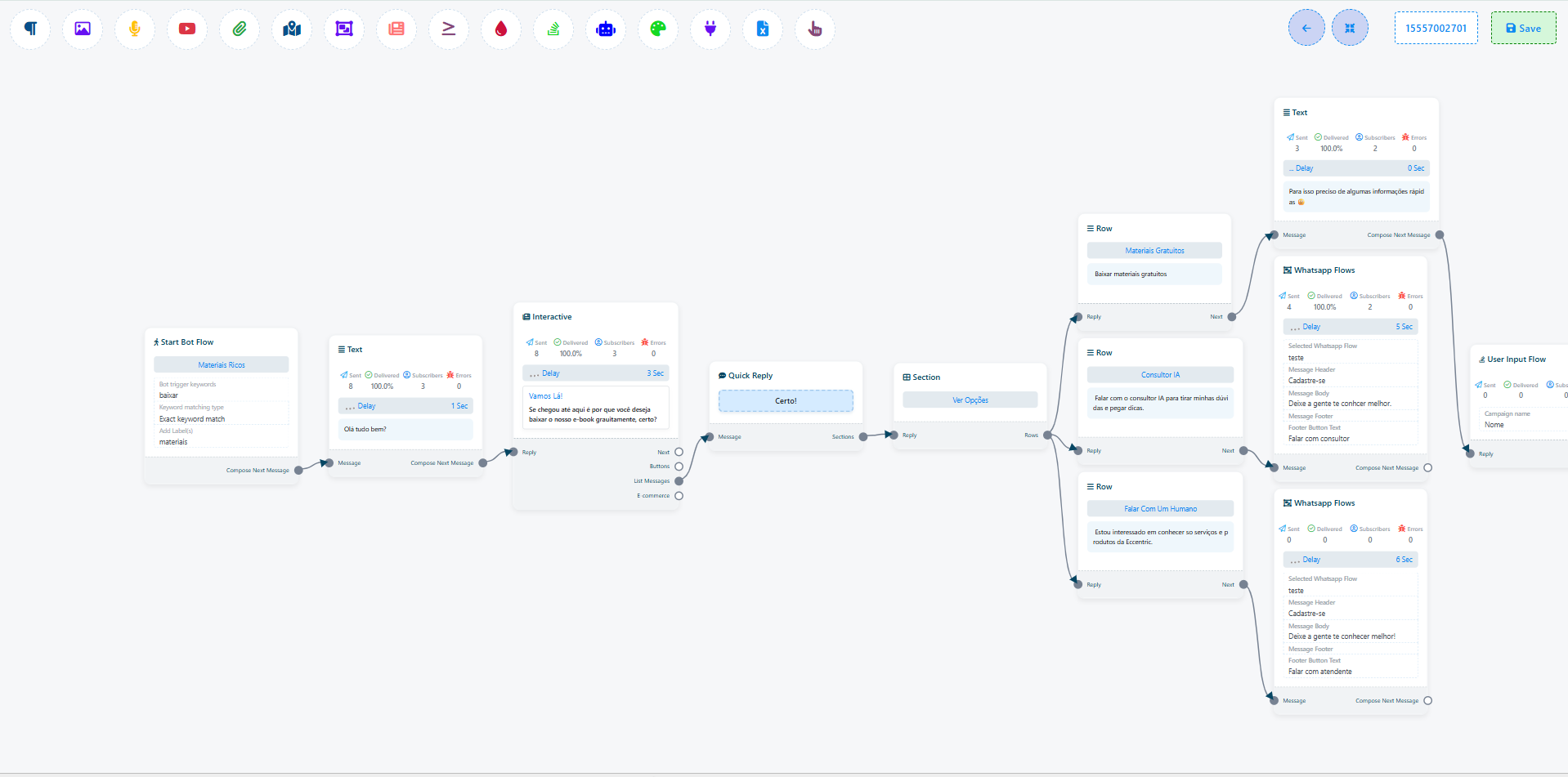Add the blue robot icon block
Screen dimensions: 1568x777
pos(606,29)
